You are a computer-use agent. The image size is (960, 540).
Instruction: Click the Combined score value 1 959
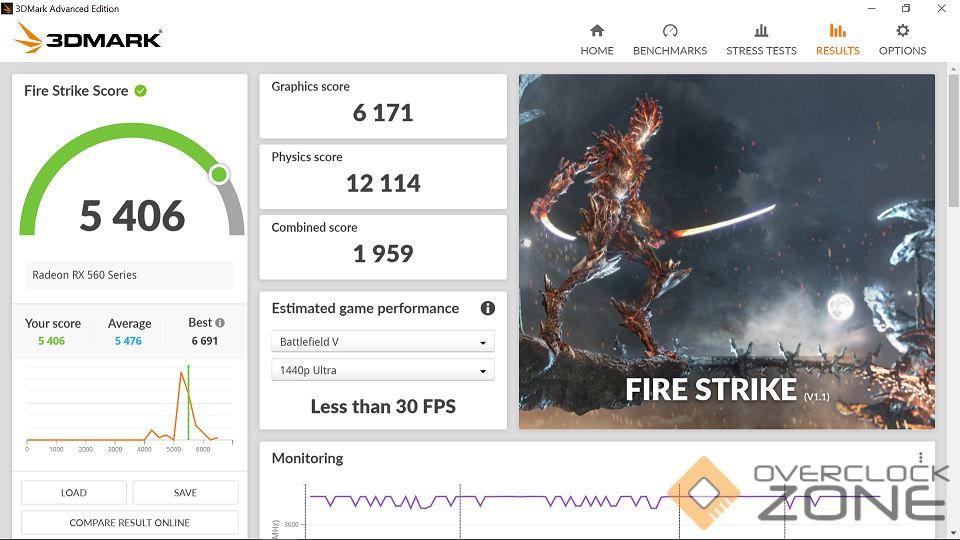click(383, 253)
